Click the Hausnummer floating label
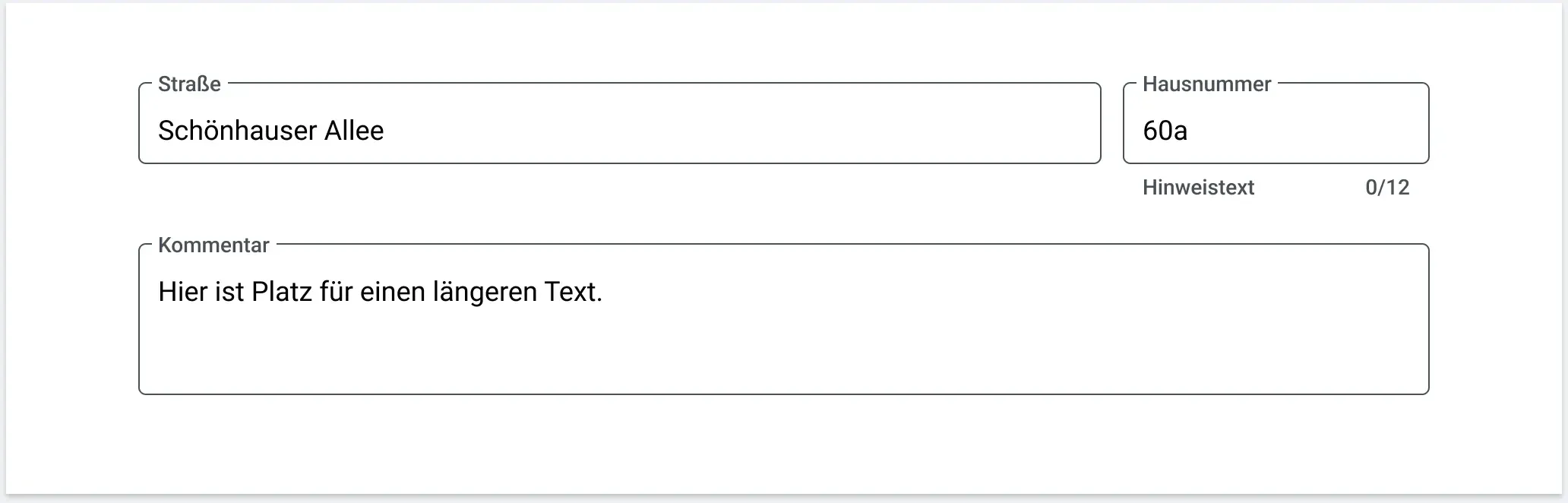1568x503 pixels. pyautogui.click(x=1206, y=84)
